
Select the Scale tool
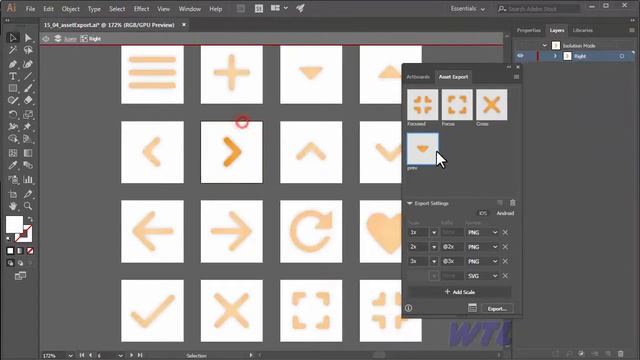click(28, 115)
